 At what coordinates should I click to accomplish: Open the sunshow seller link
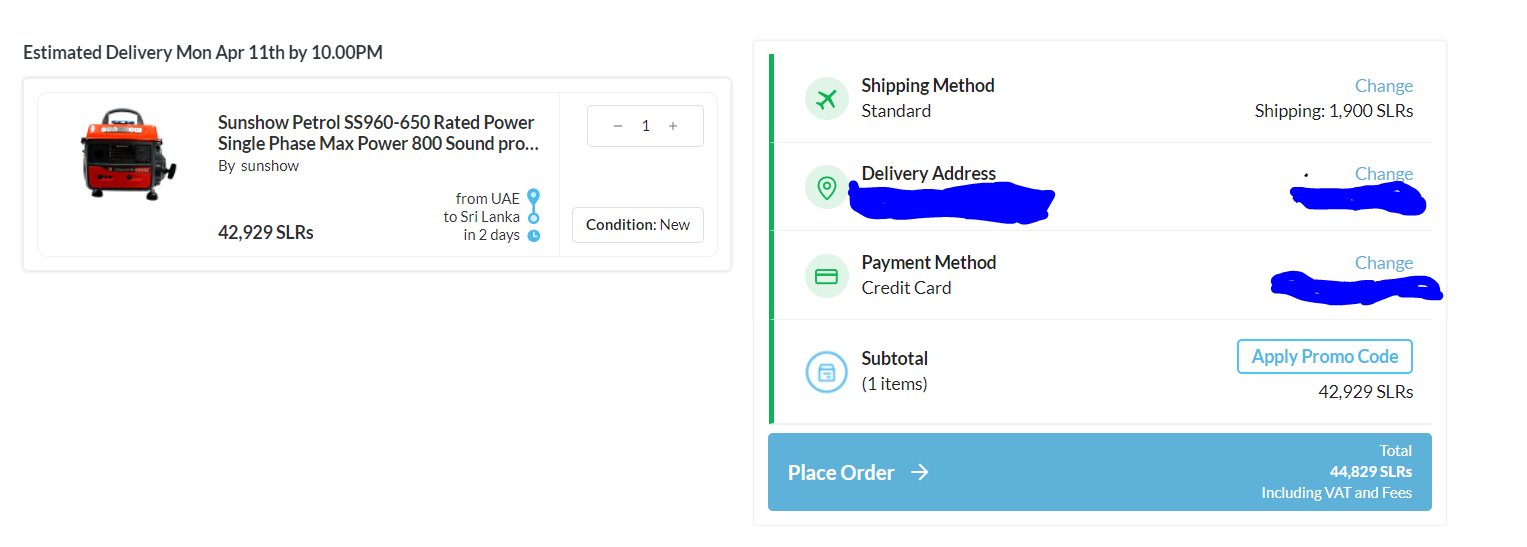pos(270,166)
